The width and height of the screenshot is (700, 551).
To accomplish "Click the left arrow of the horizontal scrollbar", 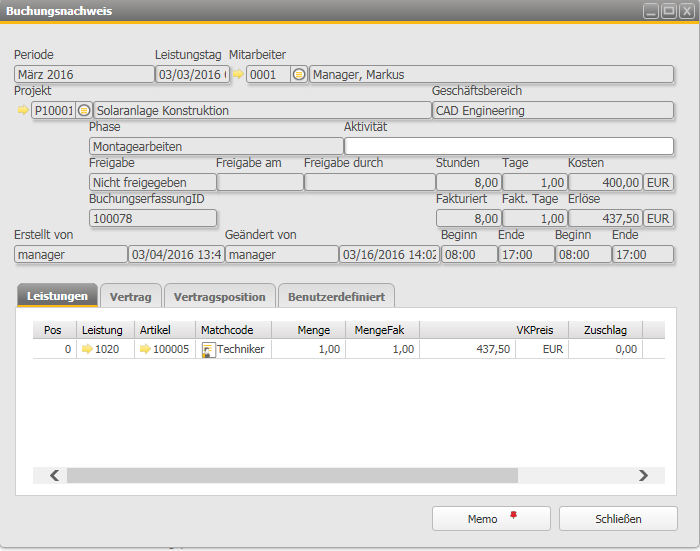I will tap(54, 475).
